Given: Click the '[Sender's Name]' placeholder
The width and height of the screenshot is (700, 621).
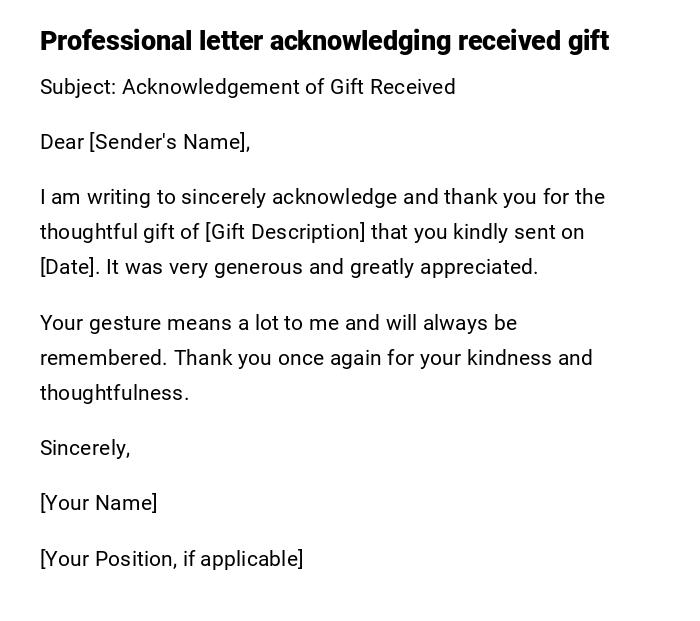Looking at the screenshot, I should (x=169, y=142).
